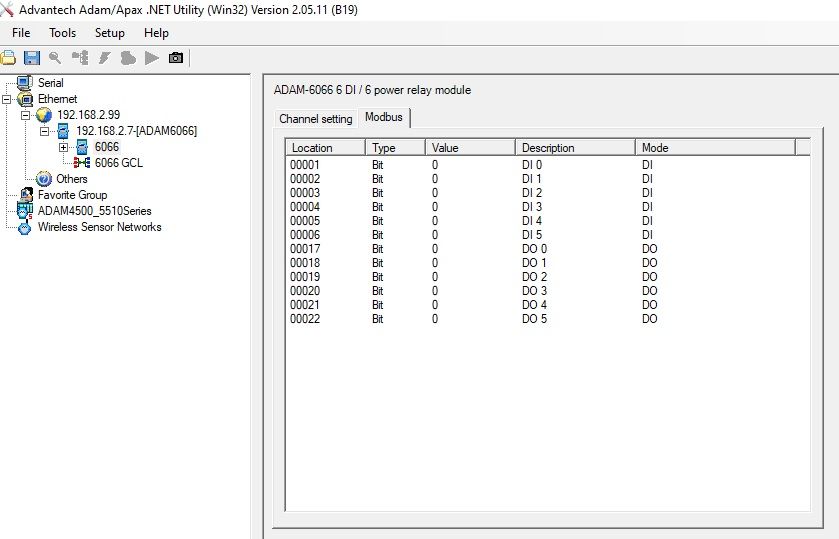Select the 192.168.2.99 tree label
839x539 pixels.
tap(88, 115)
